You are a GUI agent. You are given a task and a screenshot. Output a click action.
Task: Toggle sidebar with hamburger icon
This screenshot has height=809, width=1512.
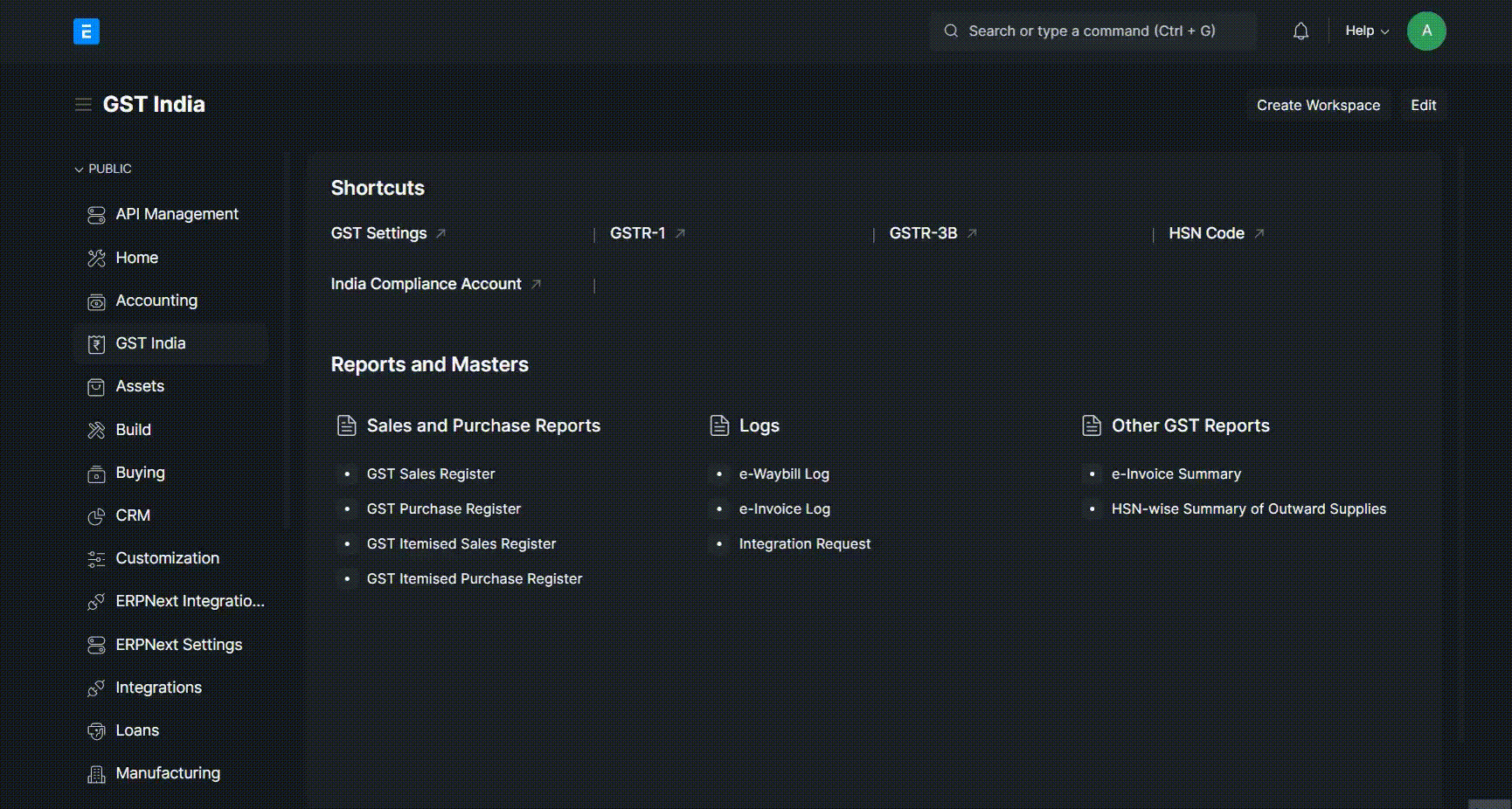[x=83, y=105]
